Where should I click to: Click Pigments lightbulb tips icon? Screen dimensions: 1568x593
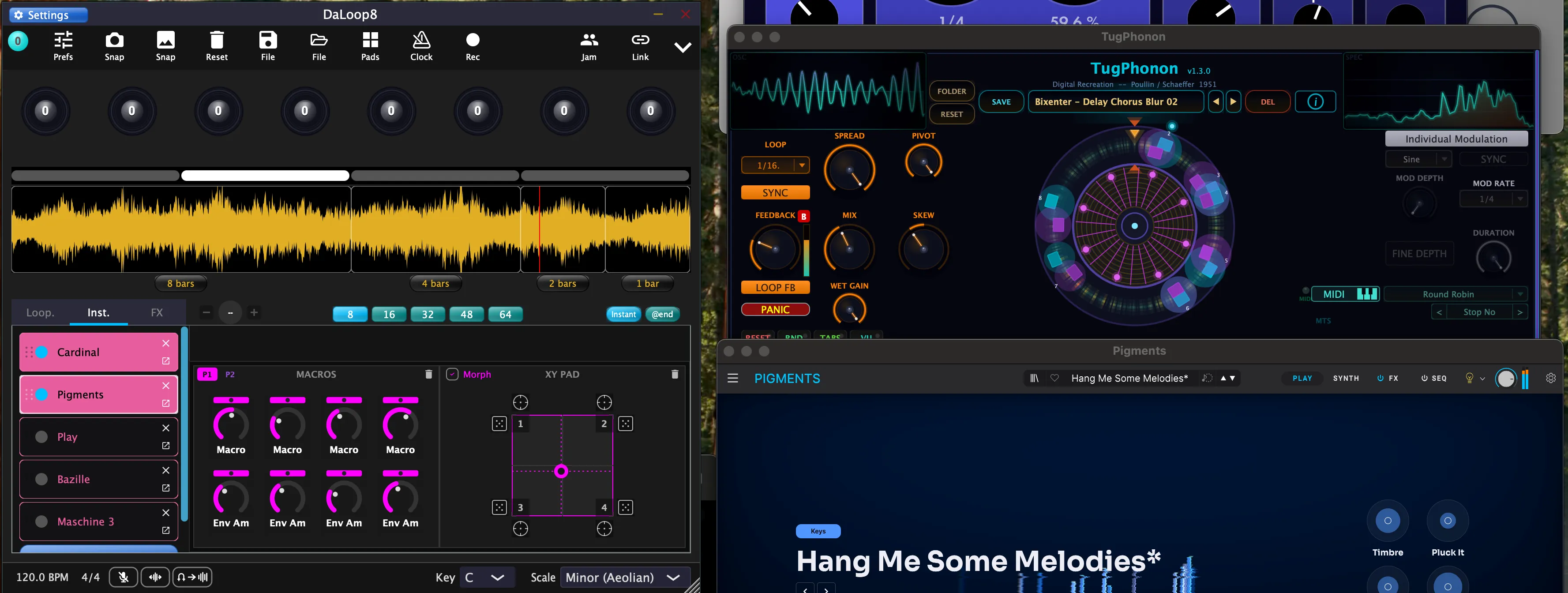[1469, 378]
